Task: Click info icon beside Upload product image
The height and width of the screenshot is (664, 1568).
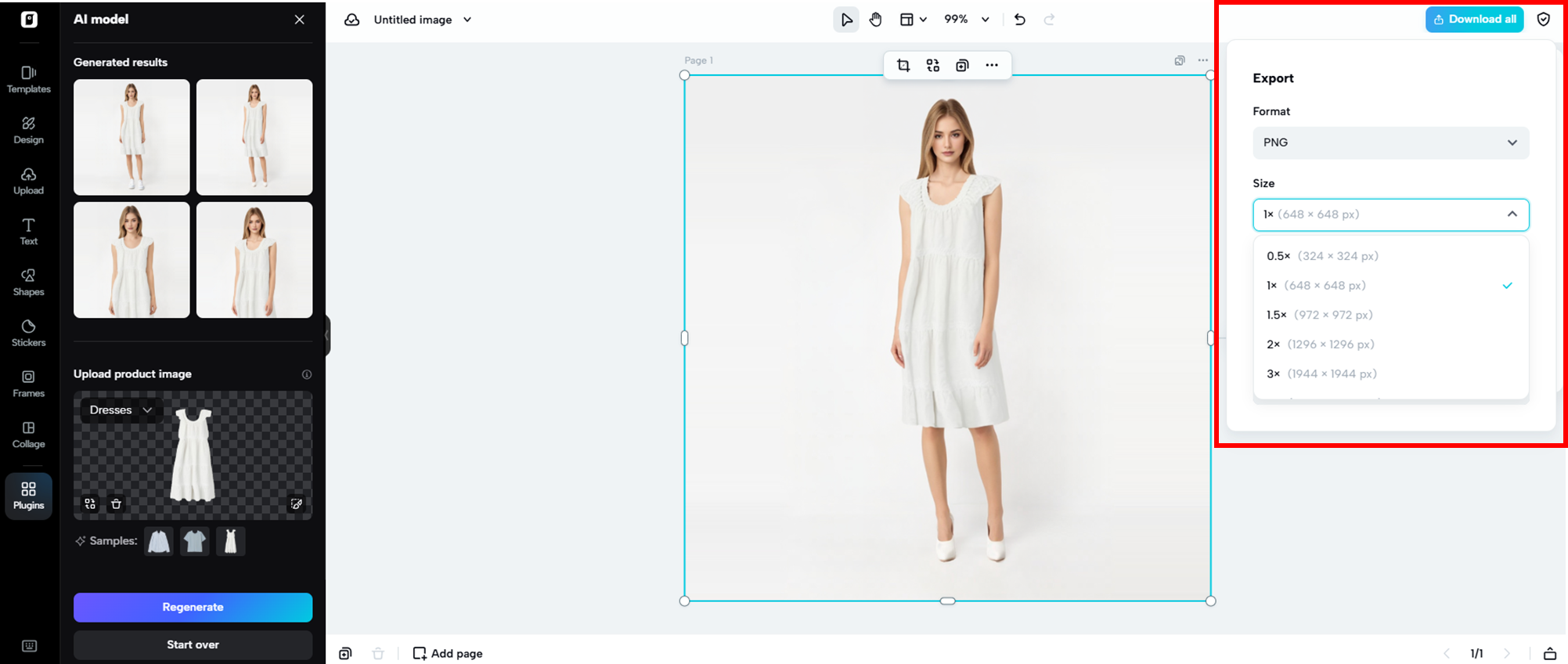Action: [x=307, y=374]
